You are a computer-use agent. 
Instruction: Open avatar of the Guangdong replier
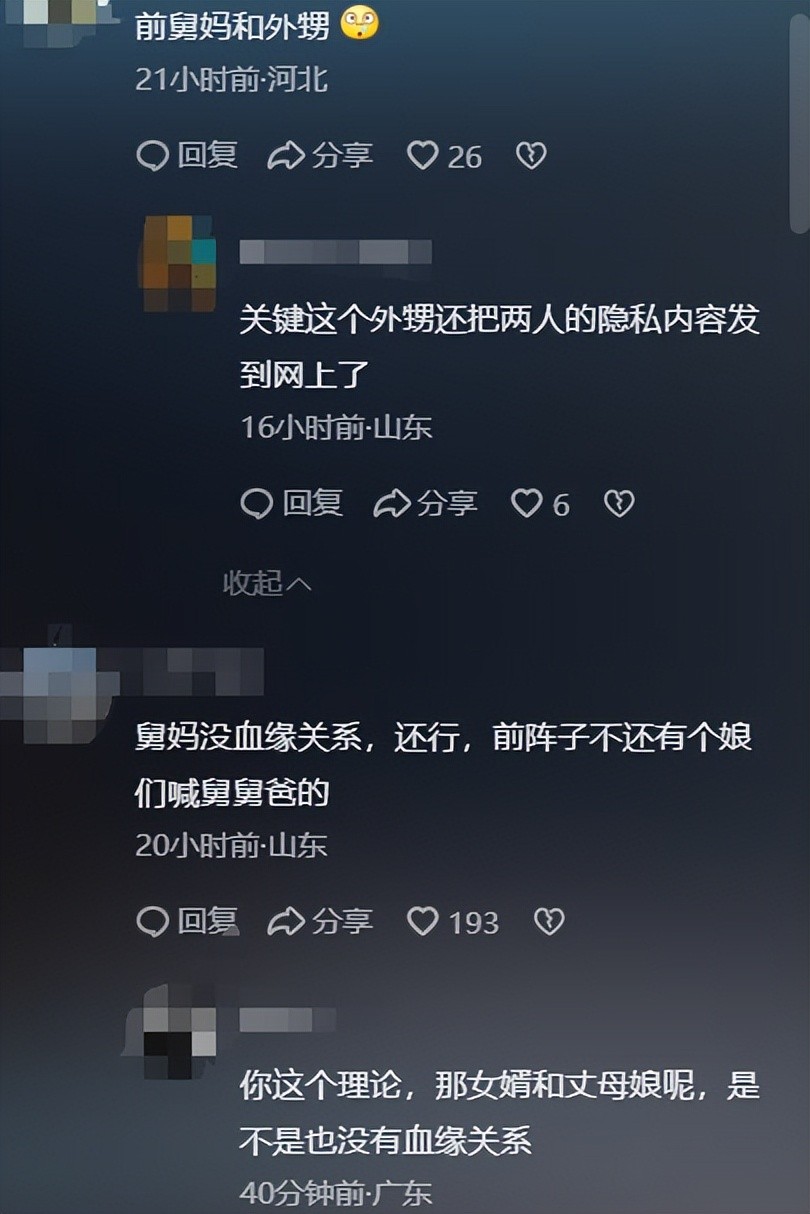pyautogui.click(x=180, y=1030)
